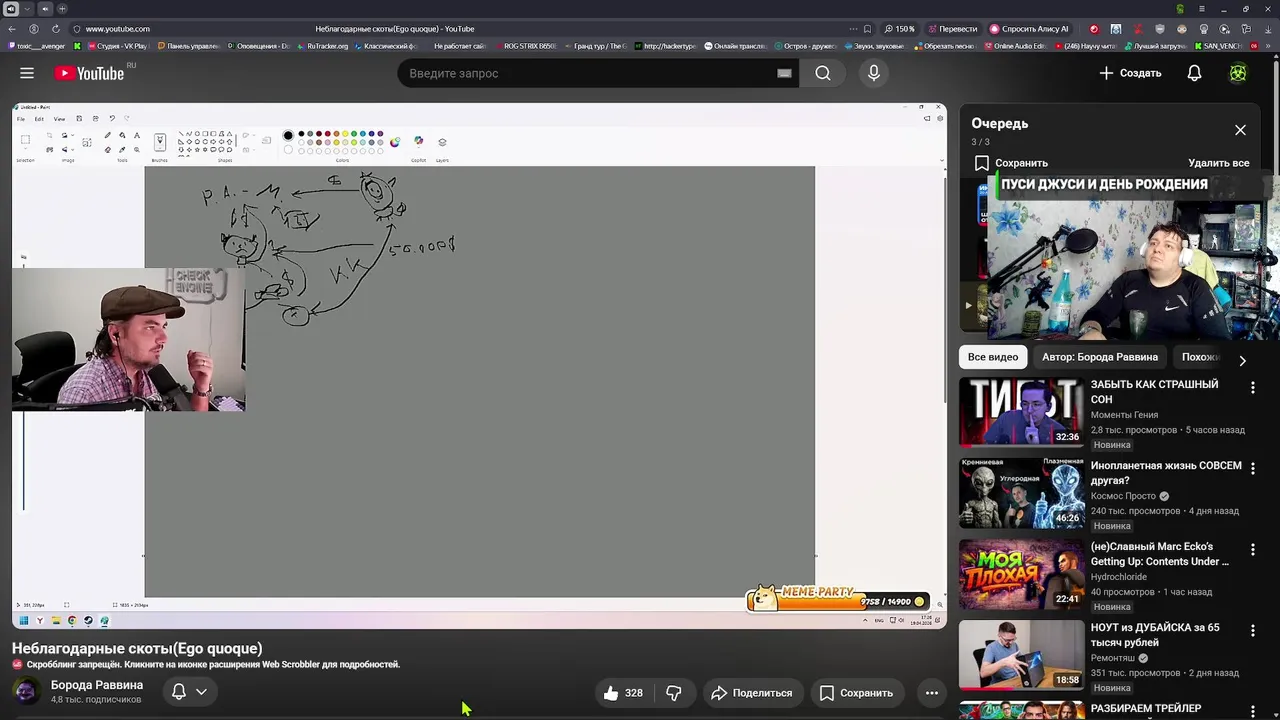This screenshot has height=720, width=1280.
Task: Dislike the video
Action: click(x=674, y=693)
